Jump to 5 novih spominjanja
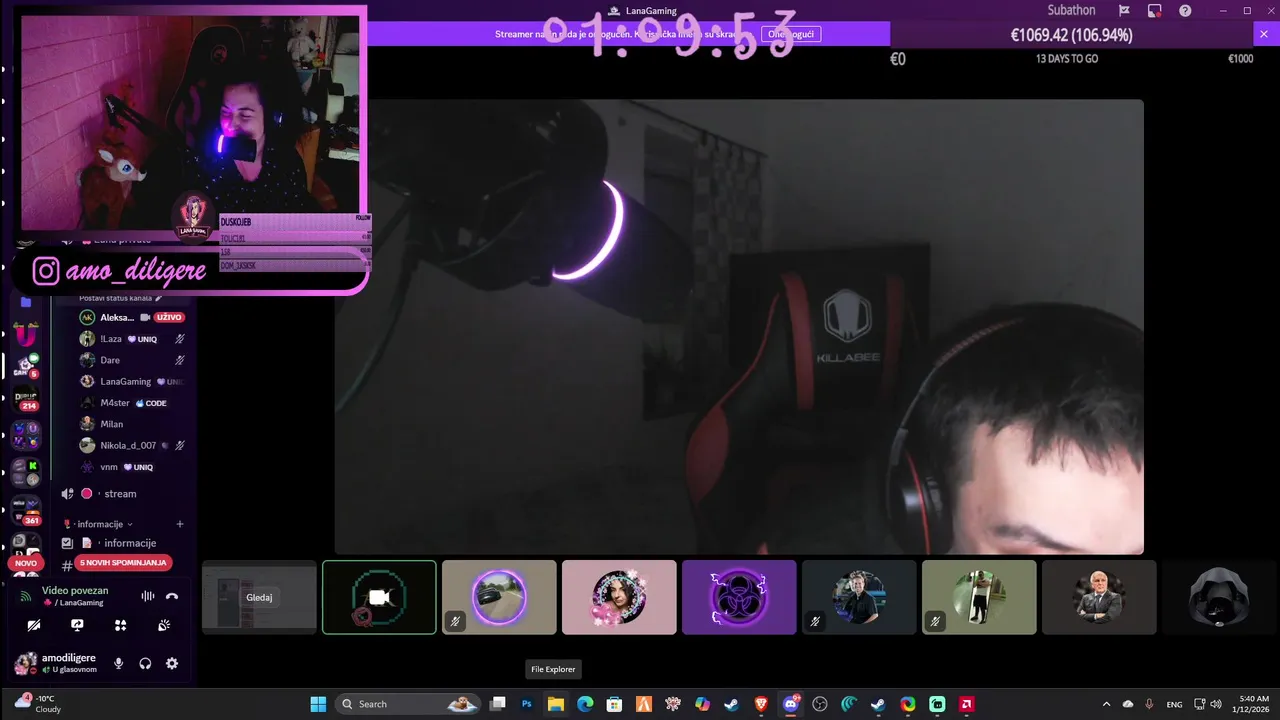The width and height of the screenshot is (1280, 720). click(124, 563)
